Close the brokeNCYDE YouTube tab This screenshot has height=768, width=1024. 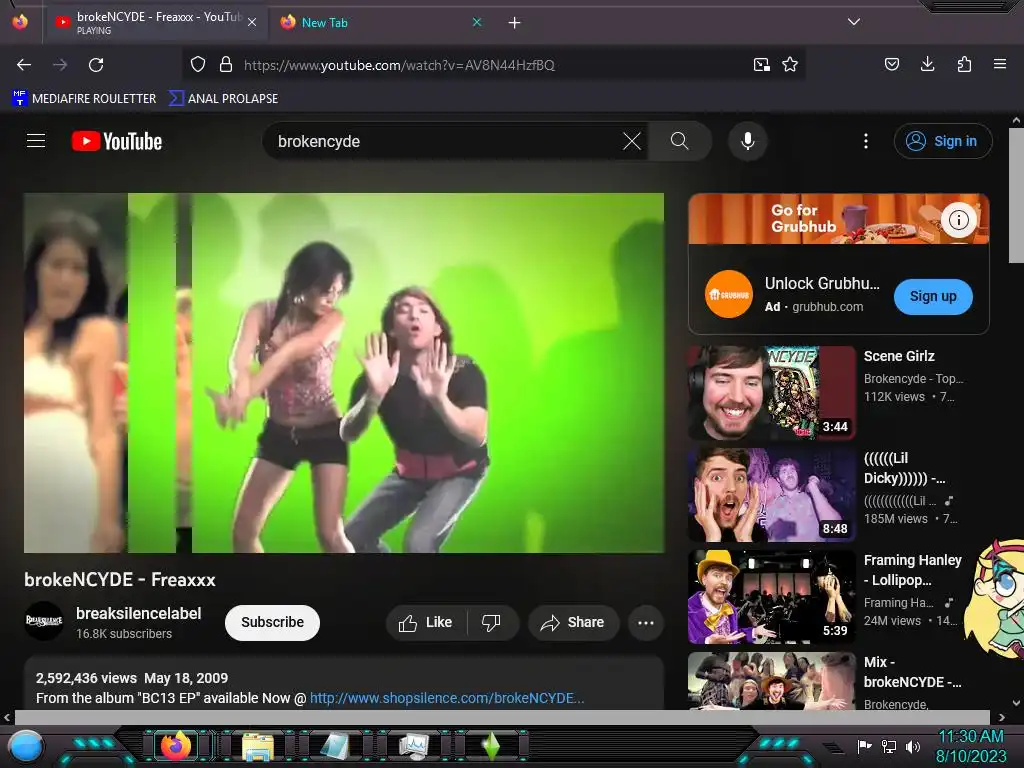click(252, 22)
